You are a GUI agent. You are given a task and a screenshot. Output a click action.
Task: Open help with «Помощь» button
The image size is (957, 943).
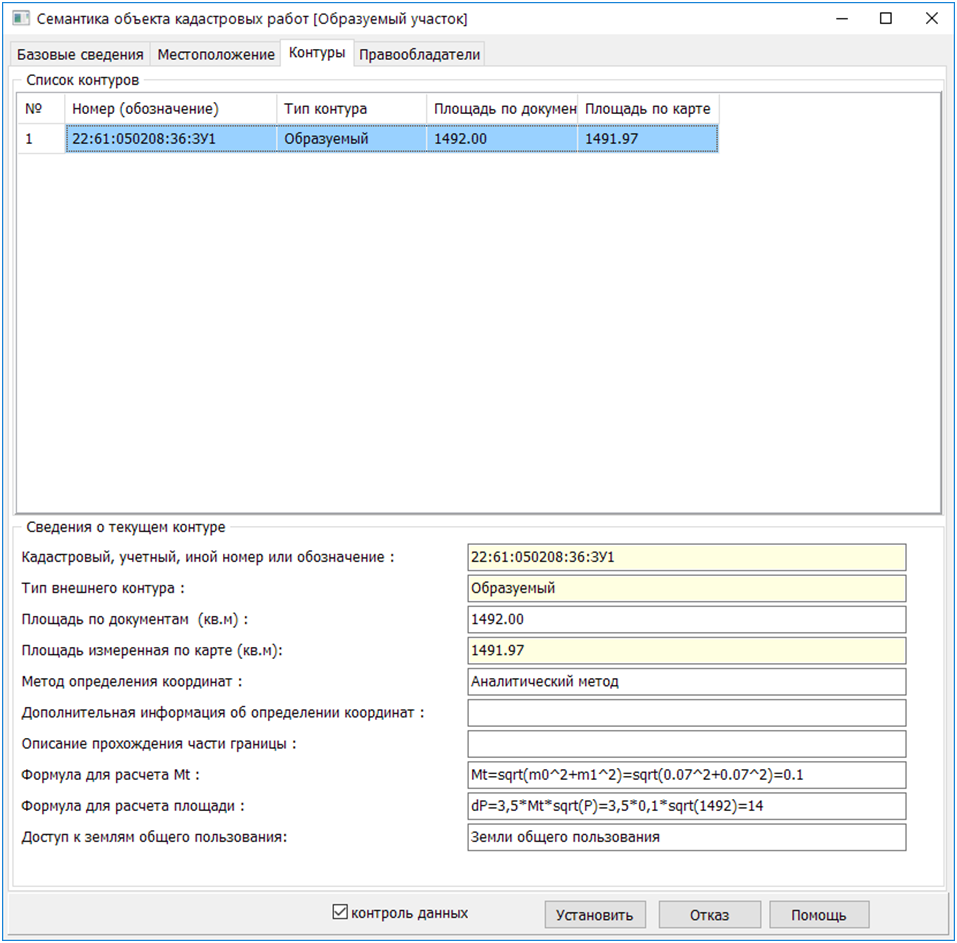pyautogui.click(x=819, y=915)
